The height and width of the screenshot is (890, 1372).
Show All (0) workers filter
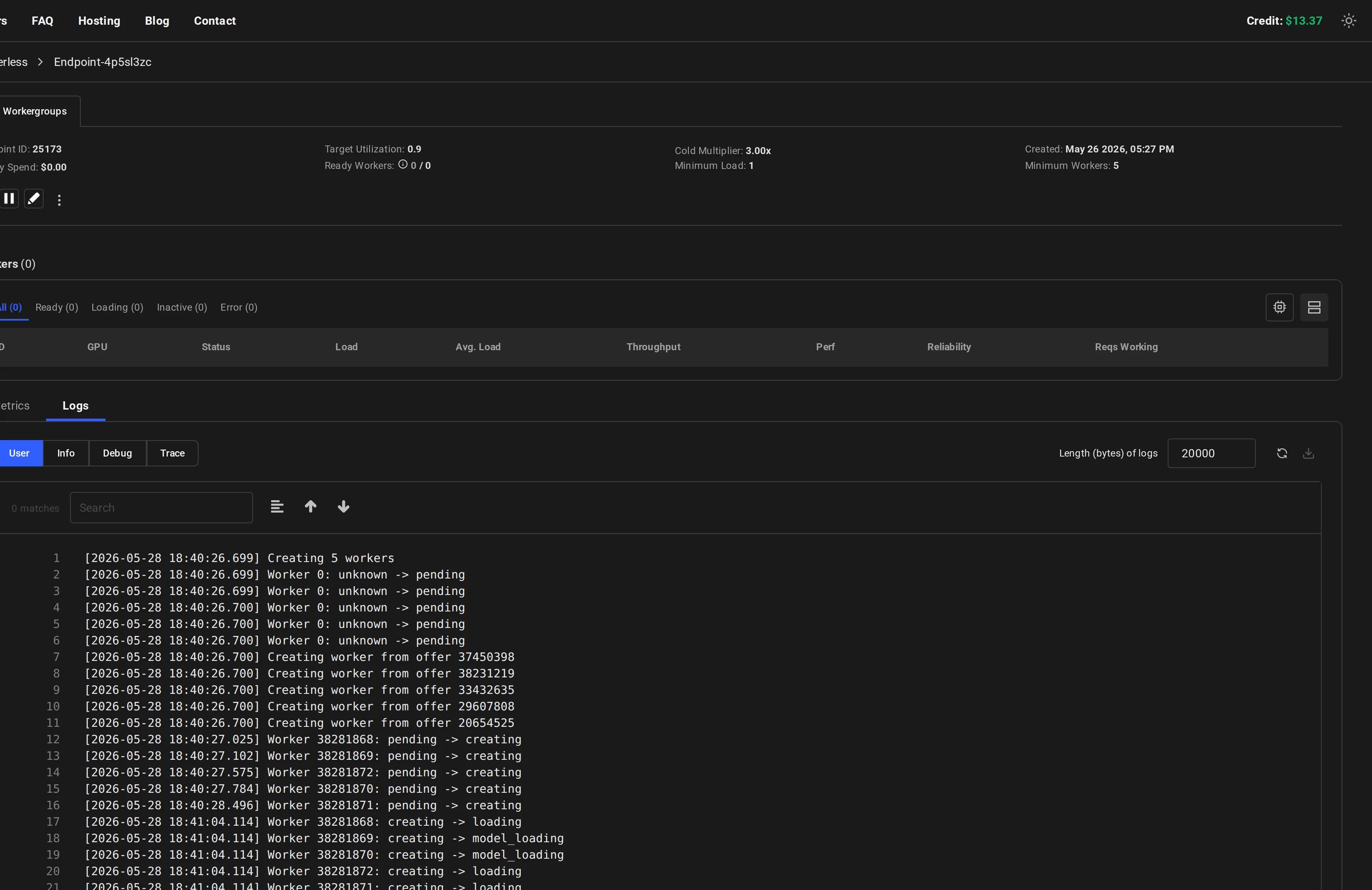[x=11, y=307]
